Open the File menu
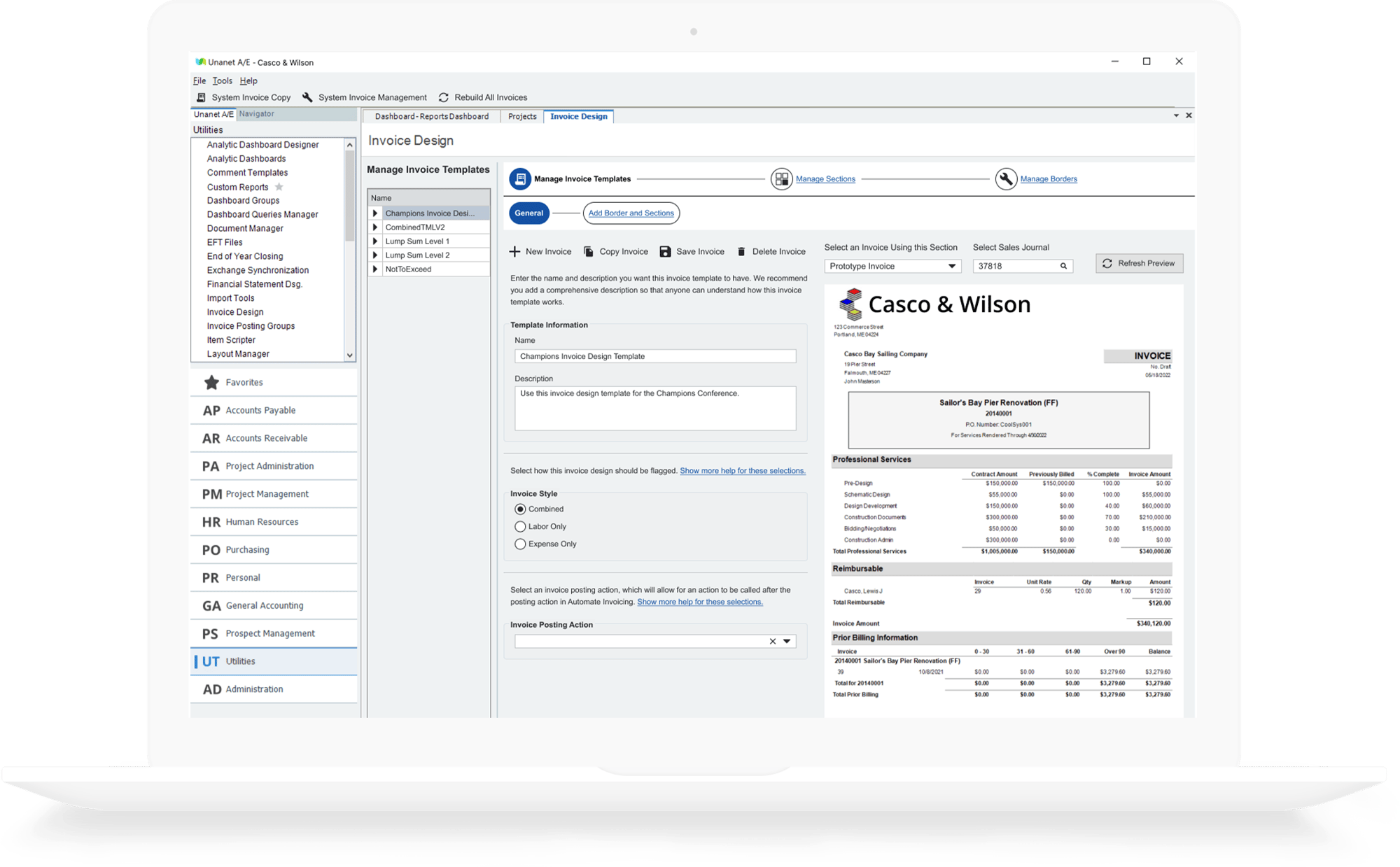Screen dimensions: 1400x867 pyautogui.click(x=199, y=80)
